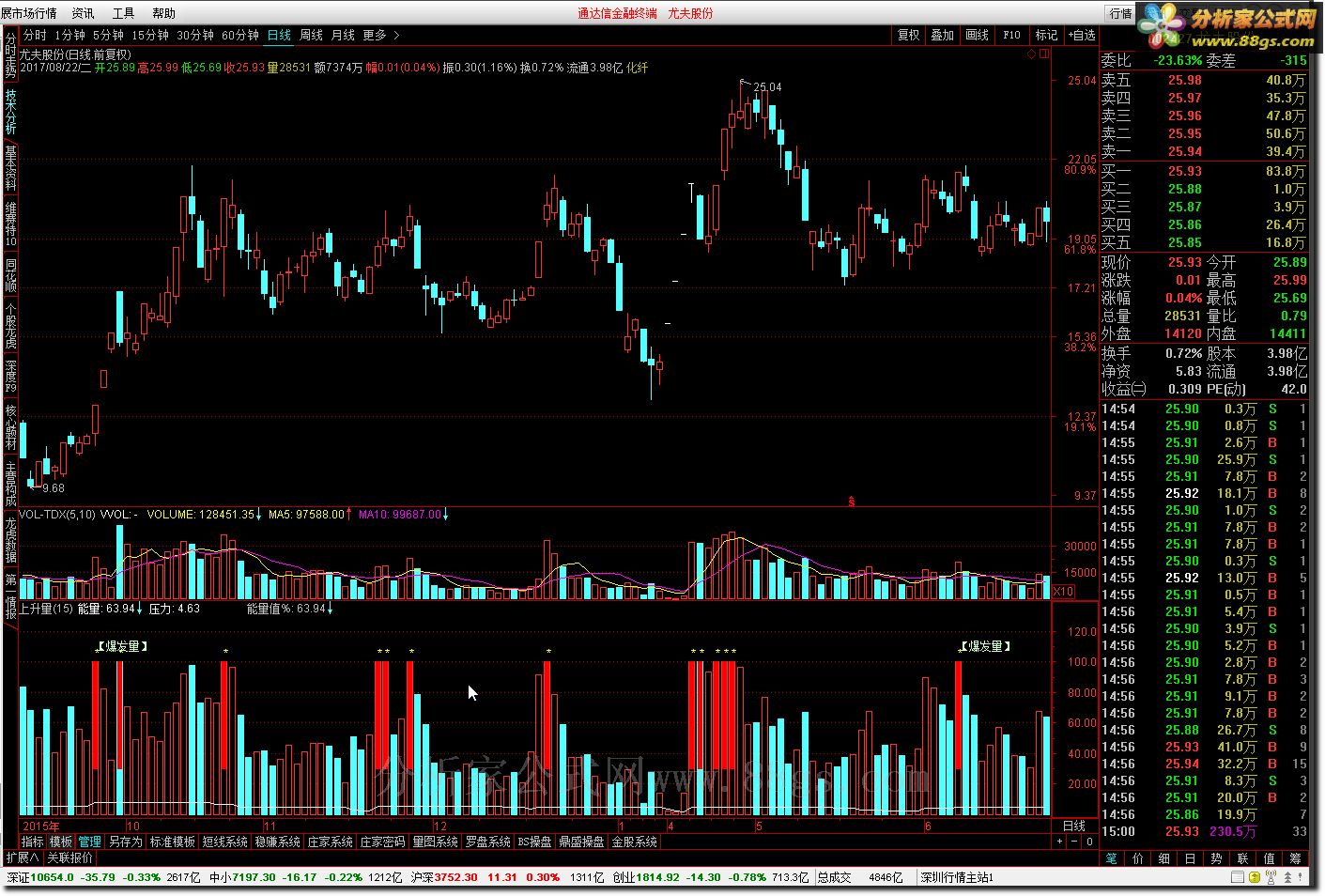Select 个股龙虎 in left sidebar
Viewport: 1325px width, 896px height.
click(10, 326)
